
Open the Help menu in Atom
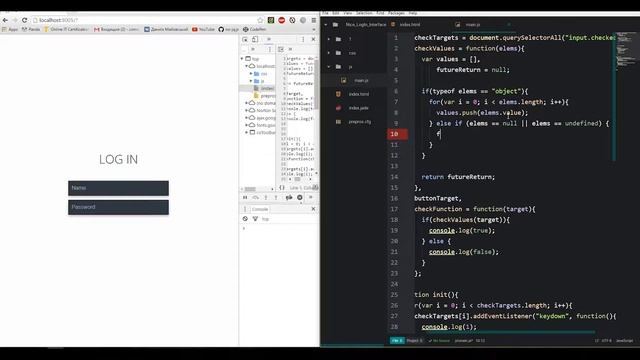click(x=413, y=13)
